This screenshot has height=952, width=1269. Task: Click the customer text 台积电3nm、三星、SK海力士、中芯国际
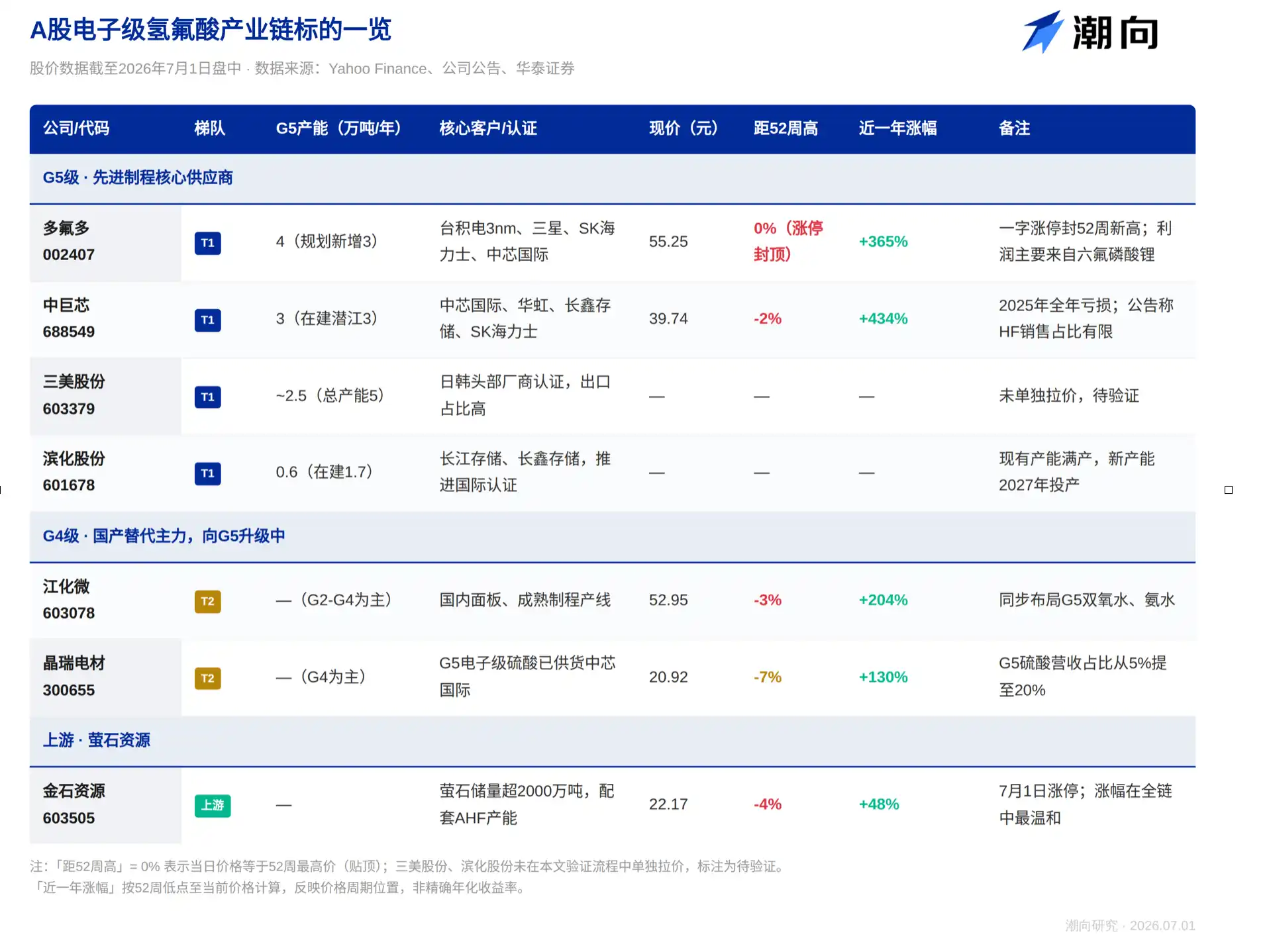[527, 242]
